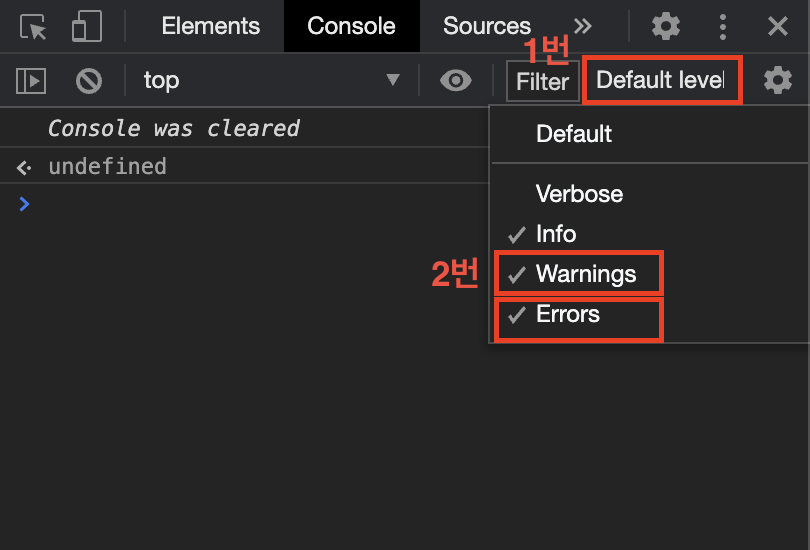Enable the Verbose log level
This screenshot has height=550, width=810.
[x=579, y=194]
